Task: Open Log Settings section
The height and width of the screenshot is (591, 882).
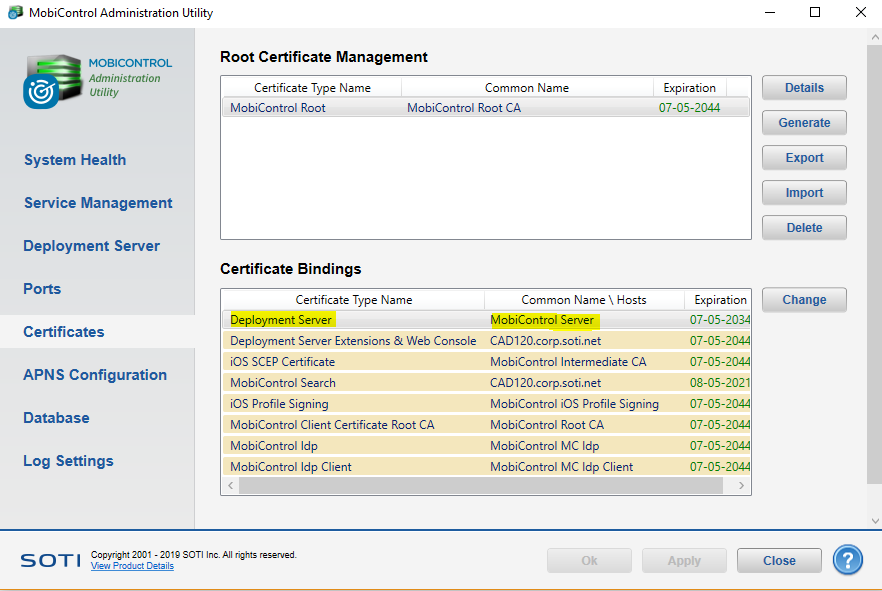Action: (68, 461)
